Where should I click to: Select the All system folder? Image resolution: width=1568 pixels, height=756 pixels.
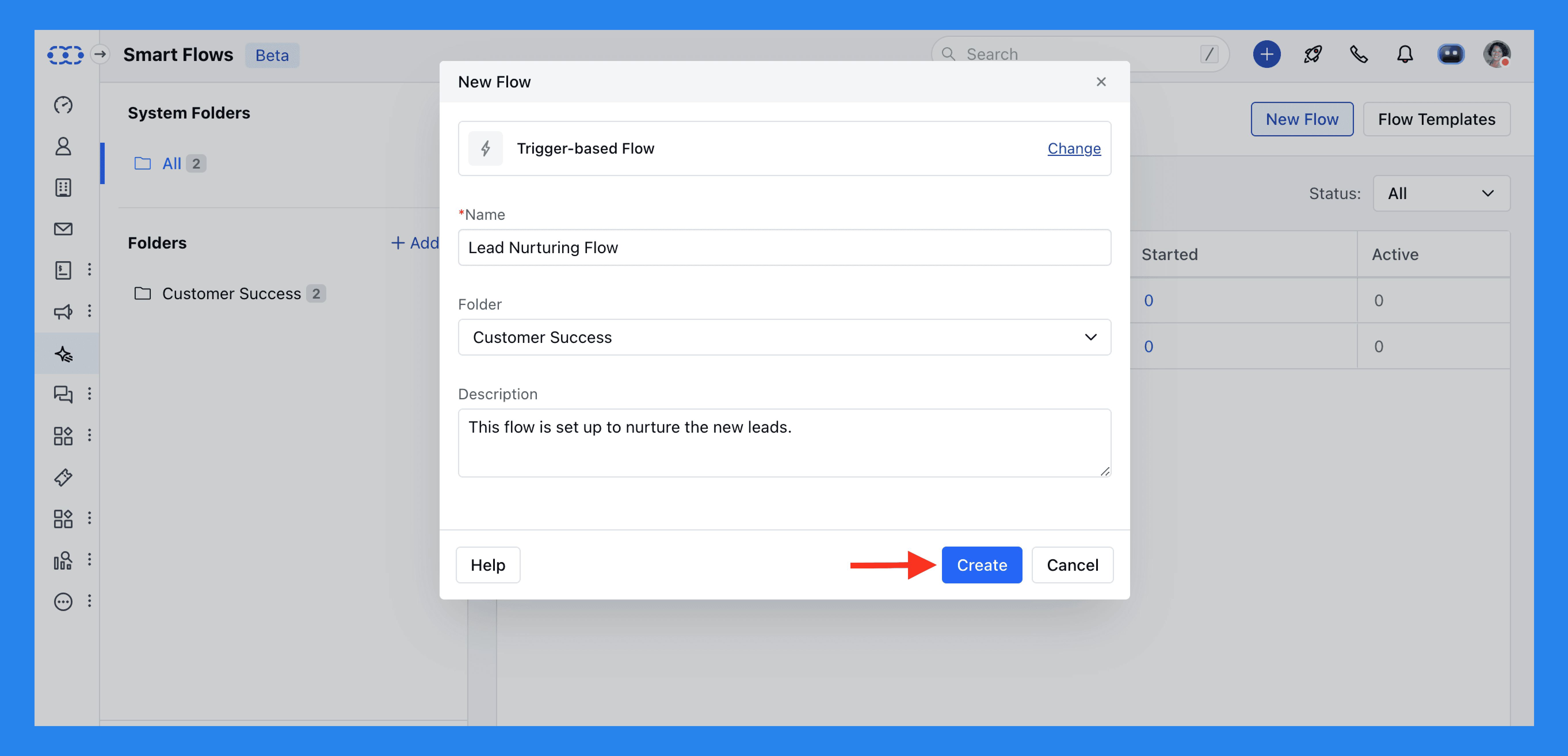pyautogui.click(x=171, y=163)
